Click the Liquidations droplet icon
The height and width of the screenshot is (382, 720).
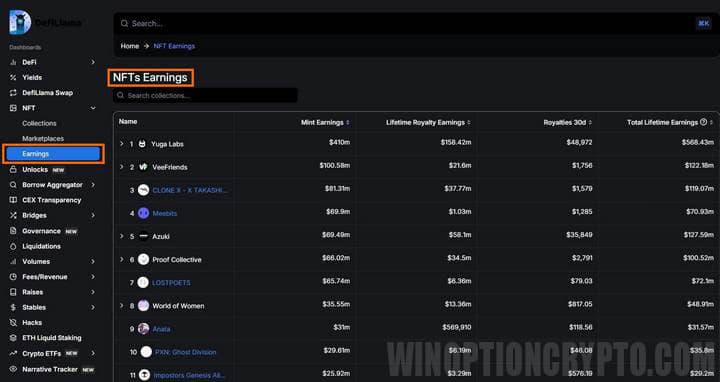click(x=13, y=246)
